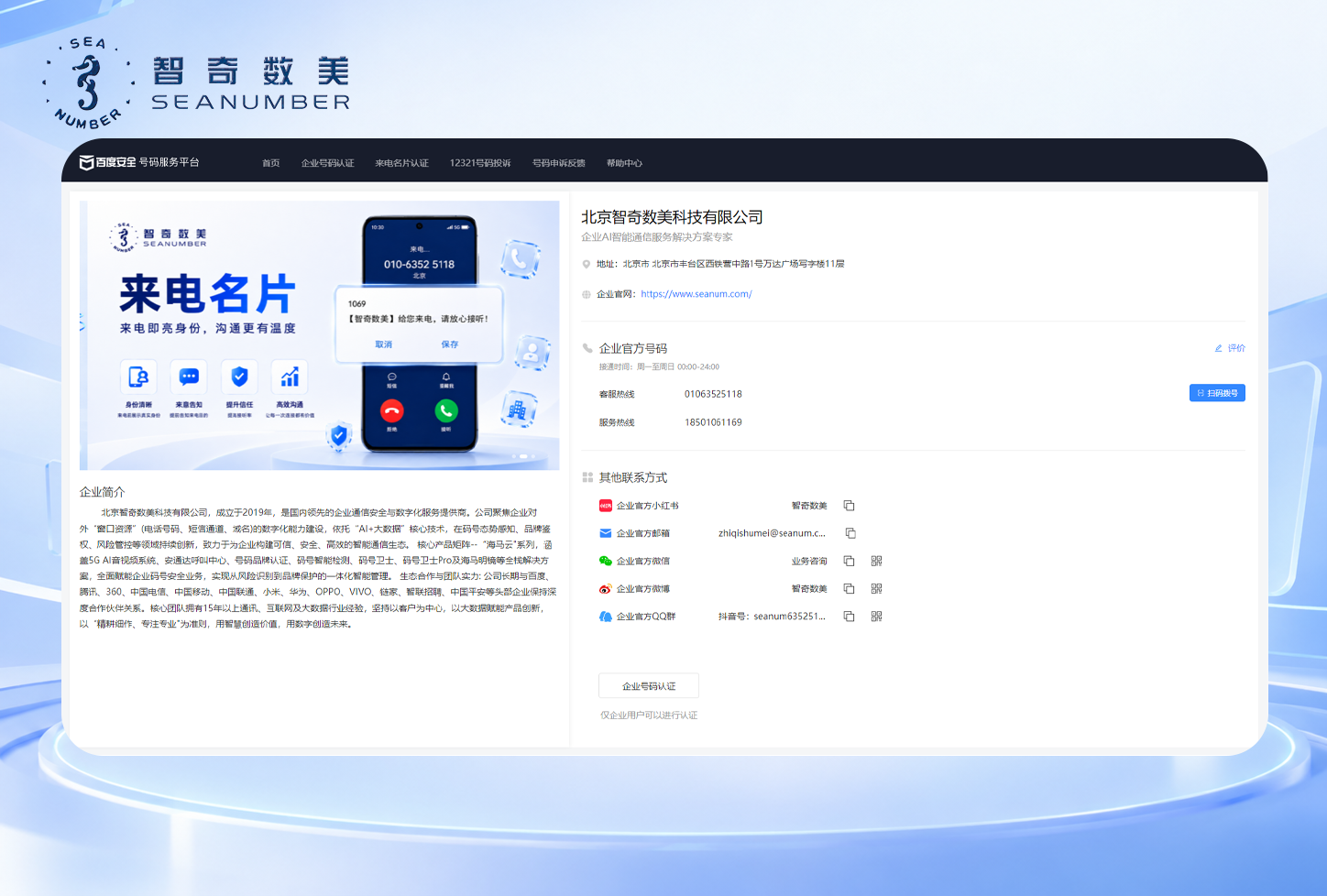Select the 服务热线 number 18501061169
The height and width of the screenshot is (896, 1327).
tap(713, 422)
